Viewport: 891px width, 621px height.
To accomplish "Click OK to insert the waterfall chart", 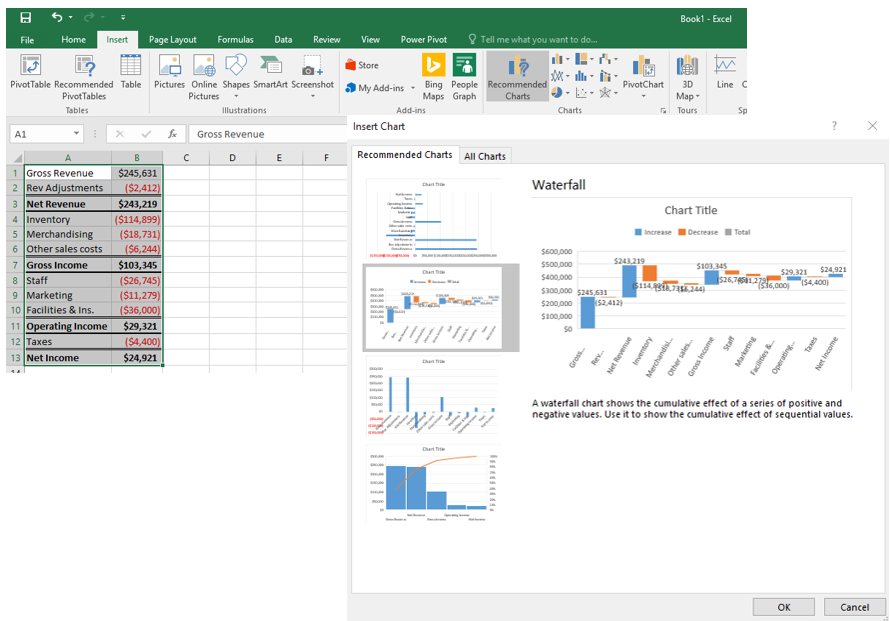I will tap(783, 607).
